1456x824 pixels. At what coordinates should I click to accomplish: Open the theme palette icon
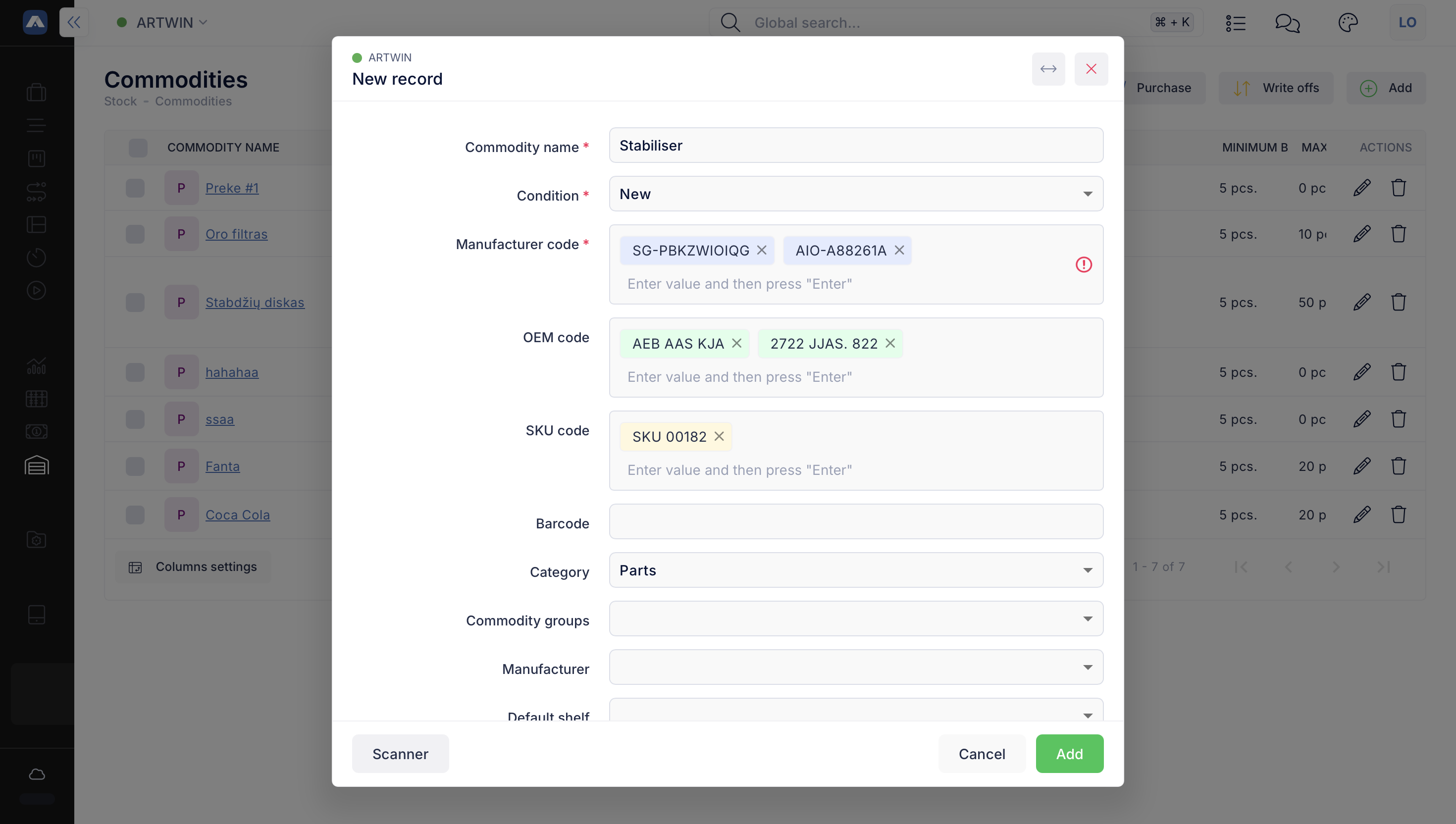(1348, 23)
